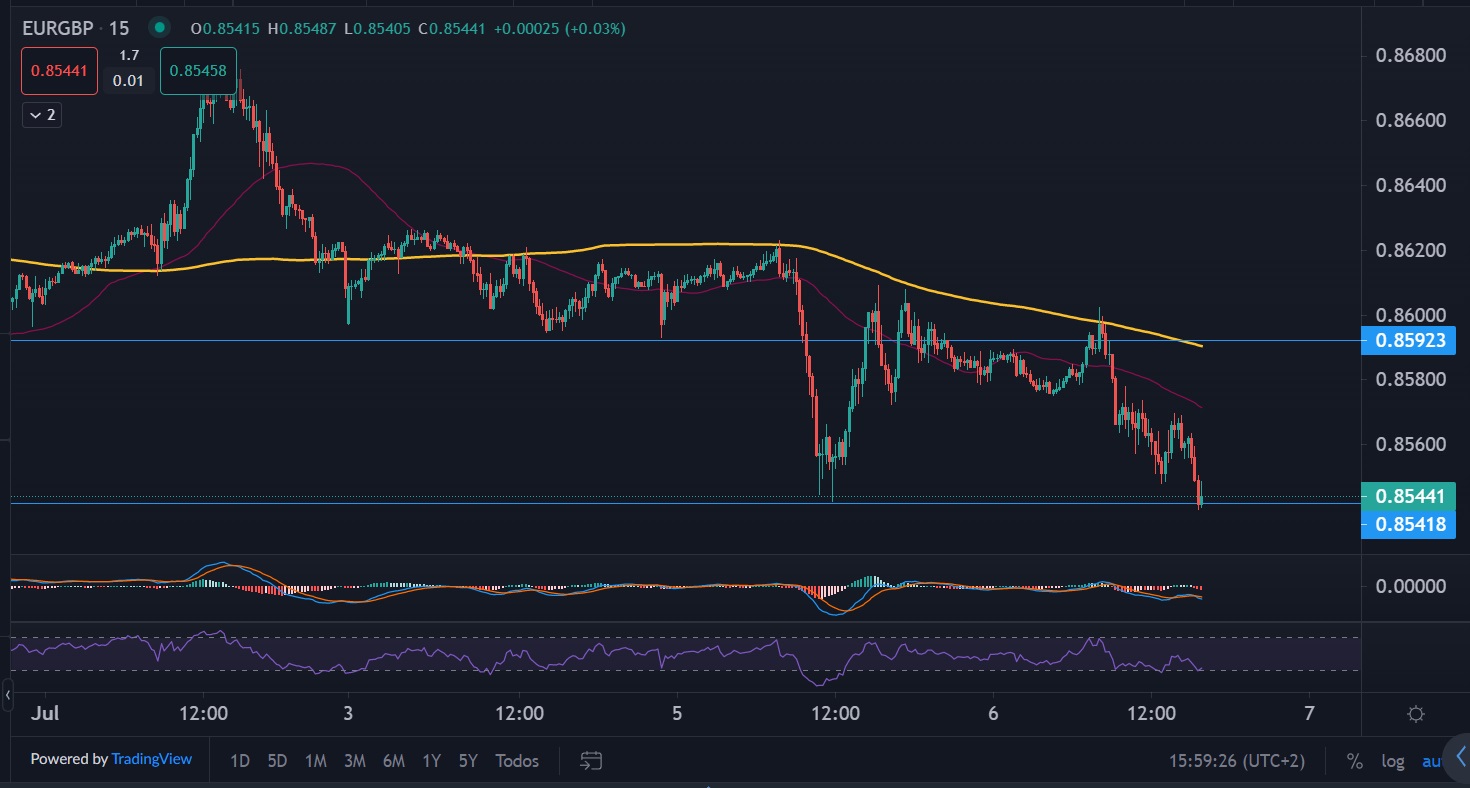Click the 0.86000 price scale label

pos(1410,315)
